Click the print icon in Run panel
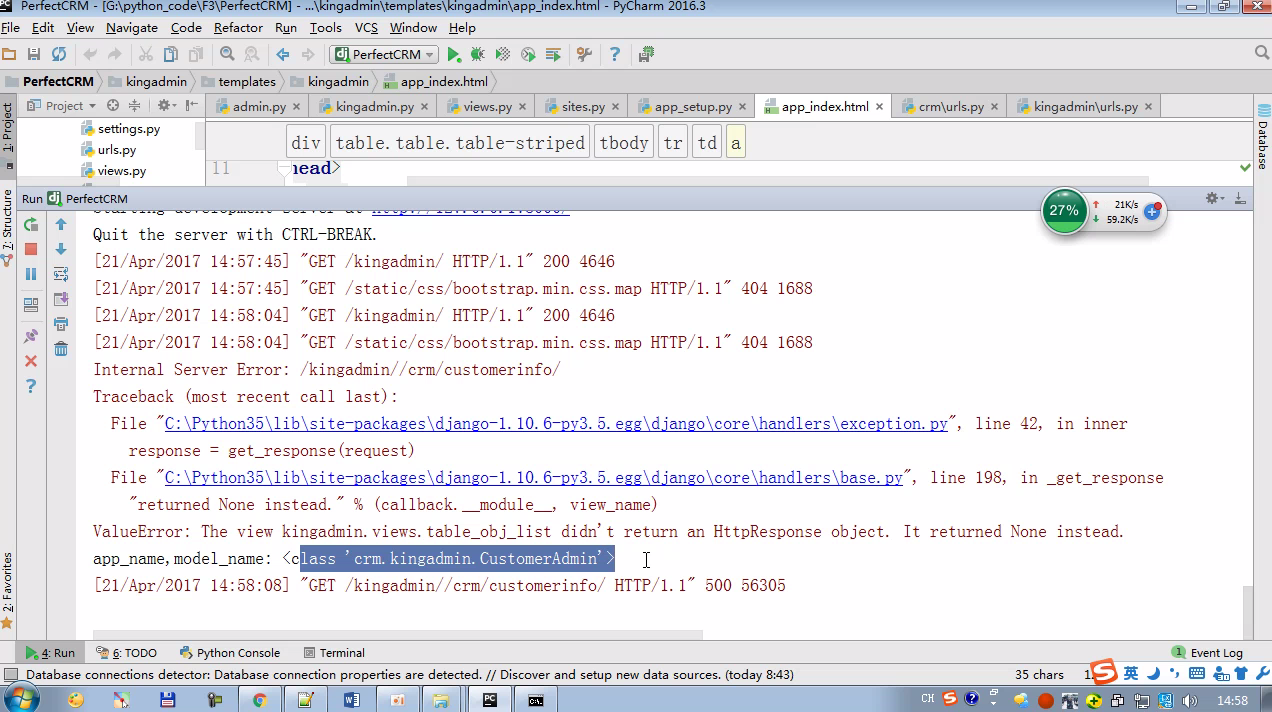This screenshot has width=1272, height=712. click(x=61, y=324)
